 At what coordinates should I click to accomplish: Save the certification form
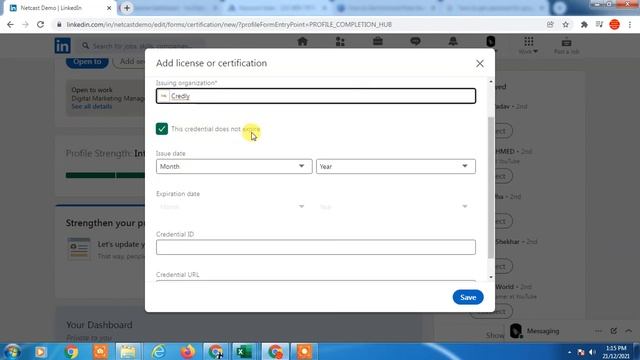click(x=468, y=297)
